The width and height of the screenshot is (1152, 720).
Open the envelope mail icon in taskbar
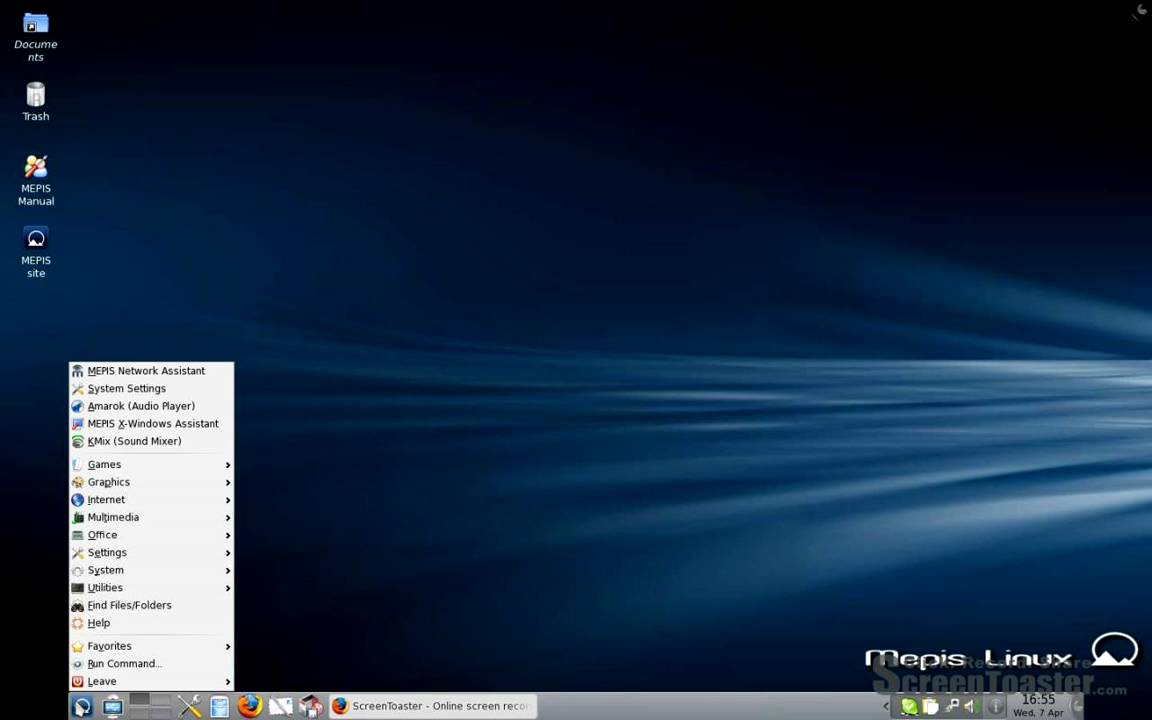(281, 707)
